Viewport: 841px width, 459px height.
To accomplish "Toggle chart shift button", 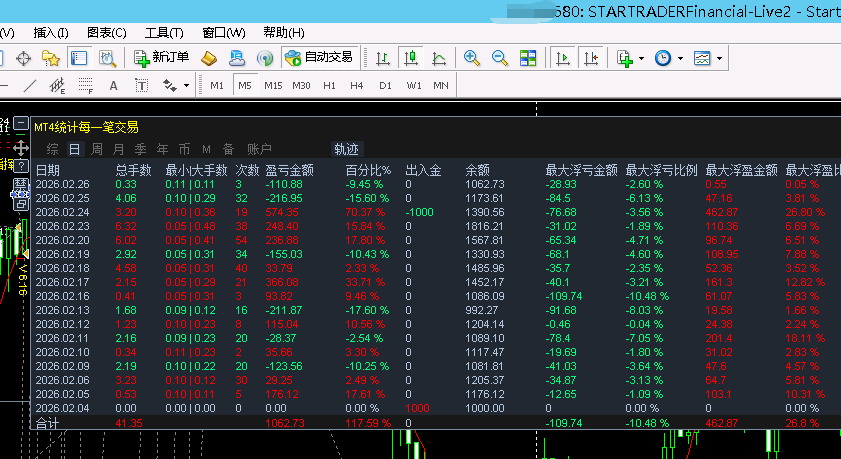I will (x=591, y=58).
